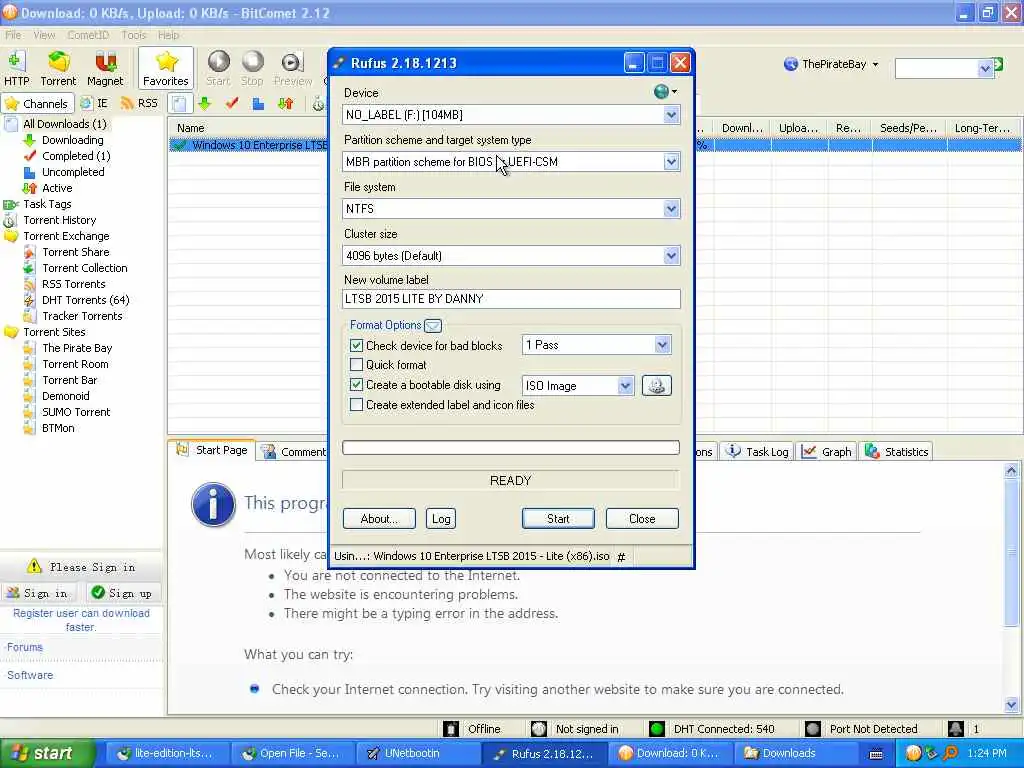The width and height of the screenshot is (1024, 768).
Task: Click the DHT Connected green status icon
Action: coord(657,729)
